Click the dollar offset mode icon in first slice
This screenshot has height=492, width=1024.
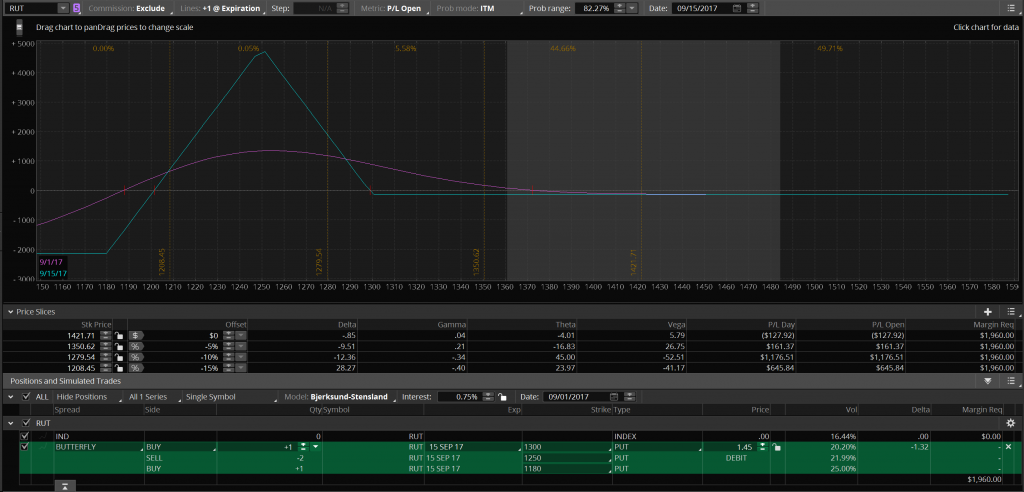[135, 335]
